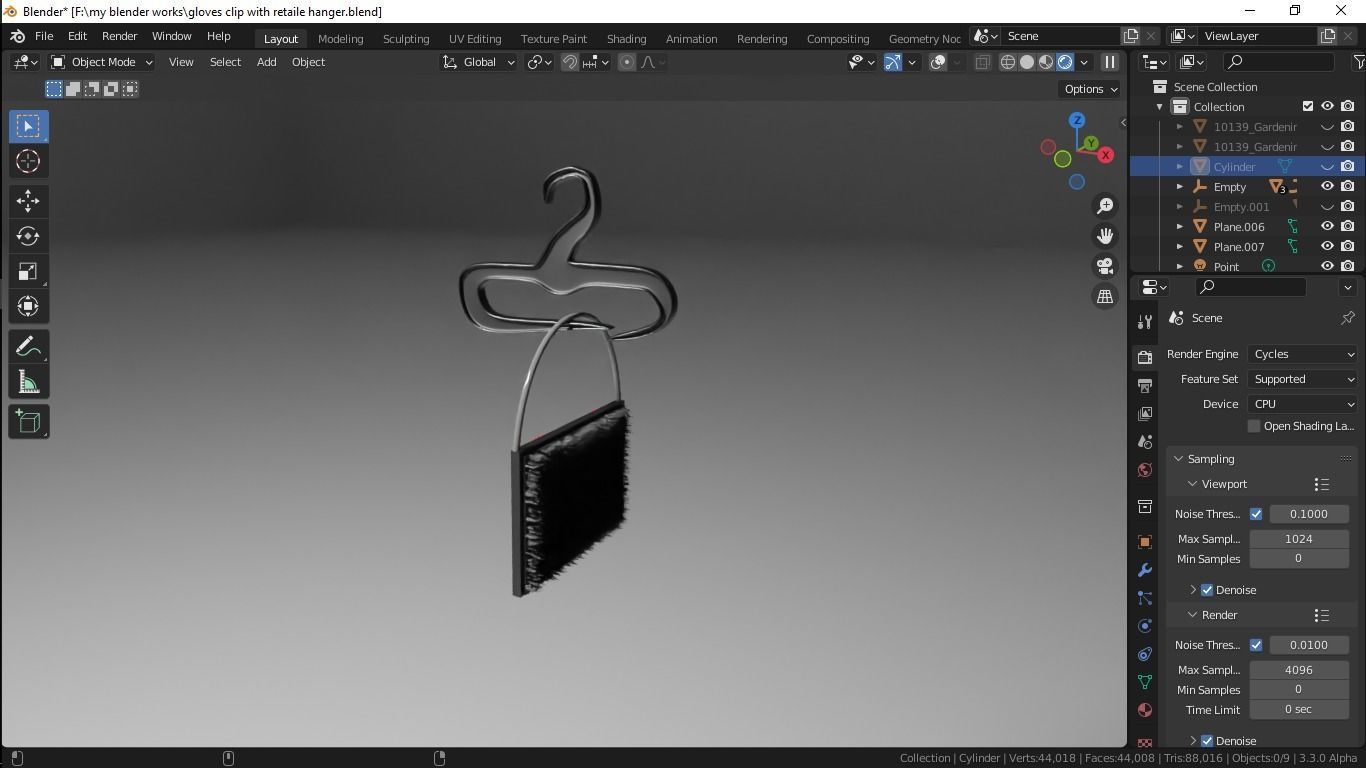Open Object Mode dropdown

[x=102, y=62]
